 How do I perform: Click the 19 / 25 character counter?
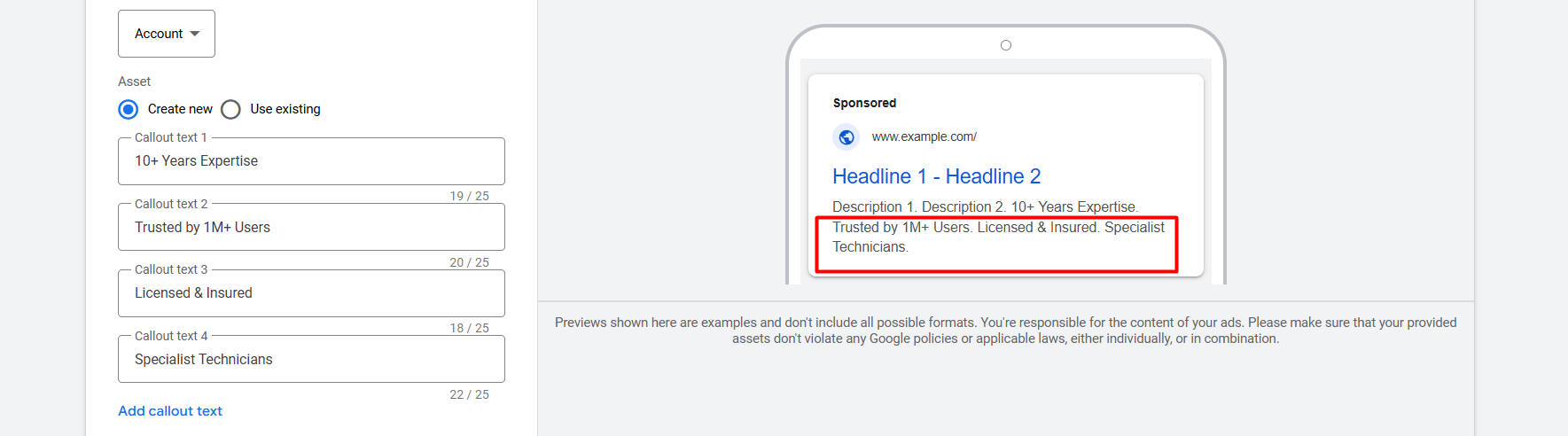[x=469, y=196]
